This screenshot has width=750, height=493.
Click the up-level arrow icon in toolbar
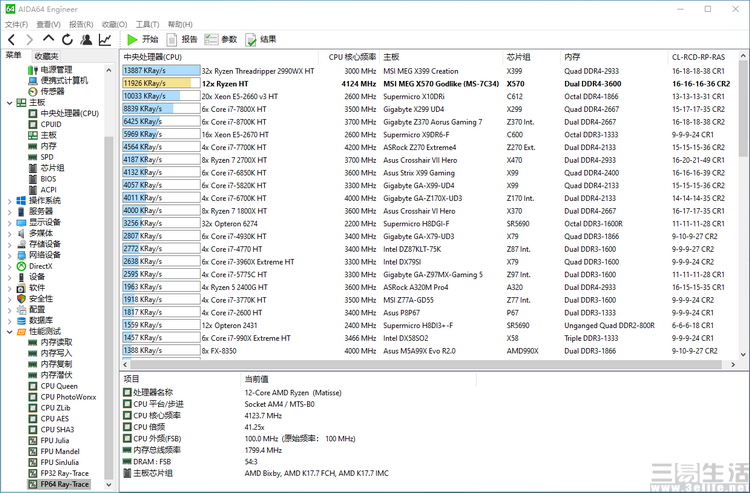coord(48,40)
